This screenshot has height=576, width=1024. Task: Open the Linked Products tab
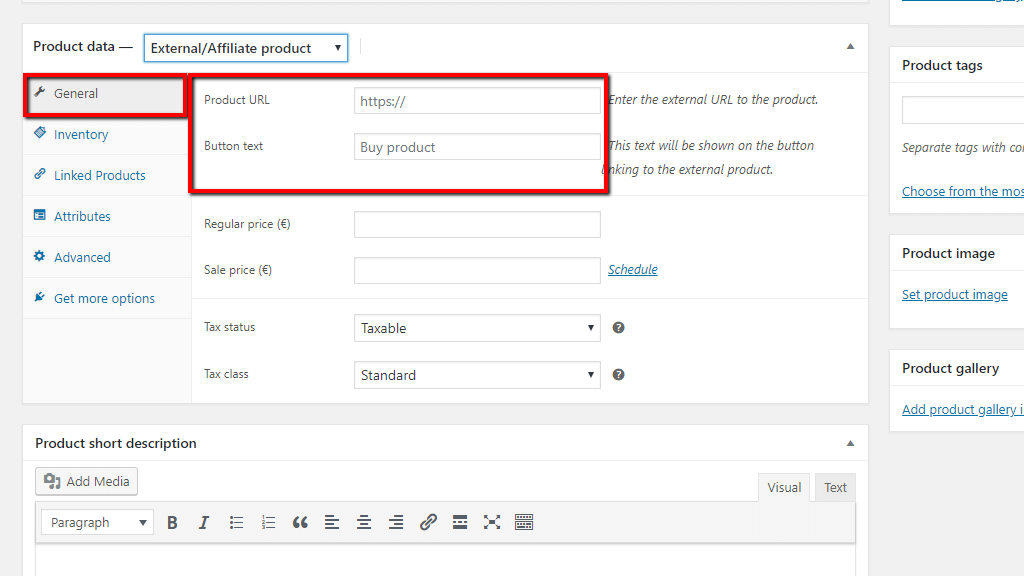point(107,176)
